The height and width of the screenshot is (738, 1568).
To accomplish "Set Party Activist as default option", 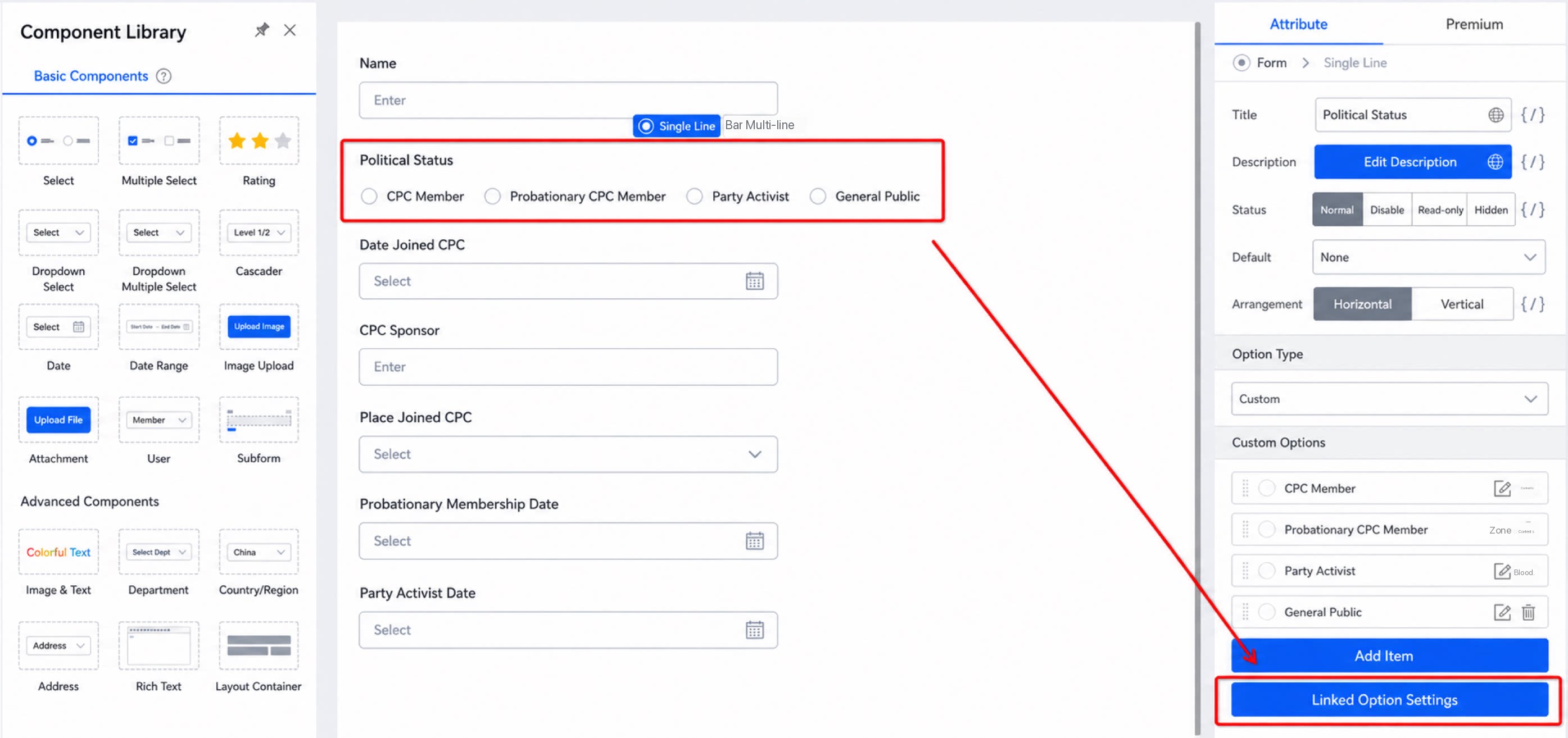I will [1267, 571].
